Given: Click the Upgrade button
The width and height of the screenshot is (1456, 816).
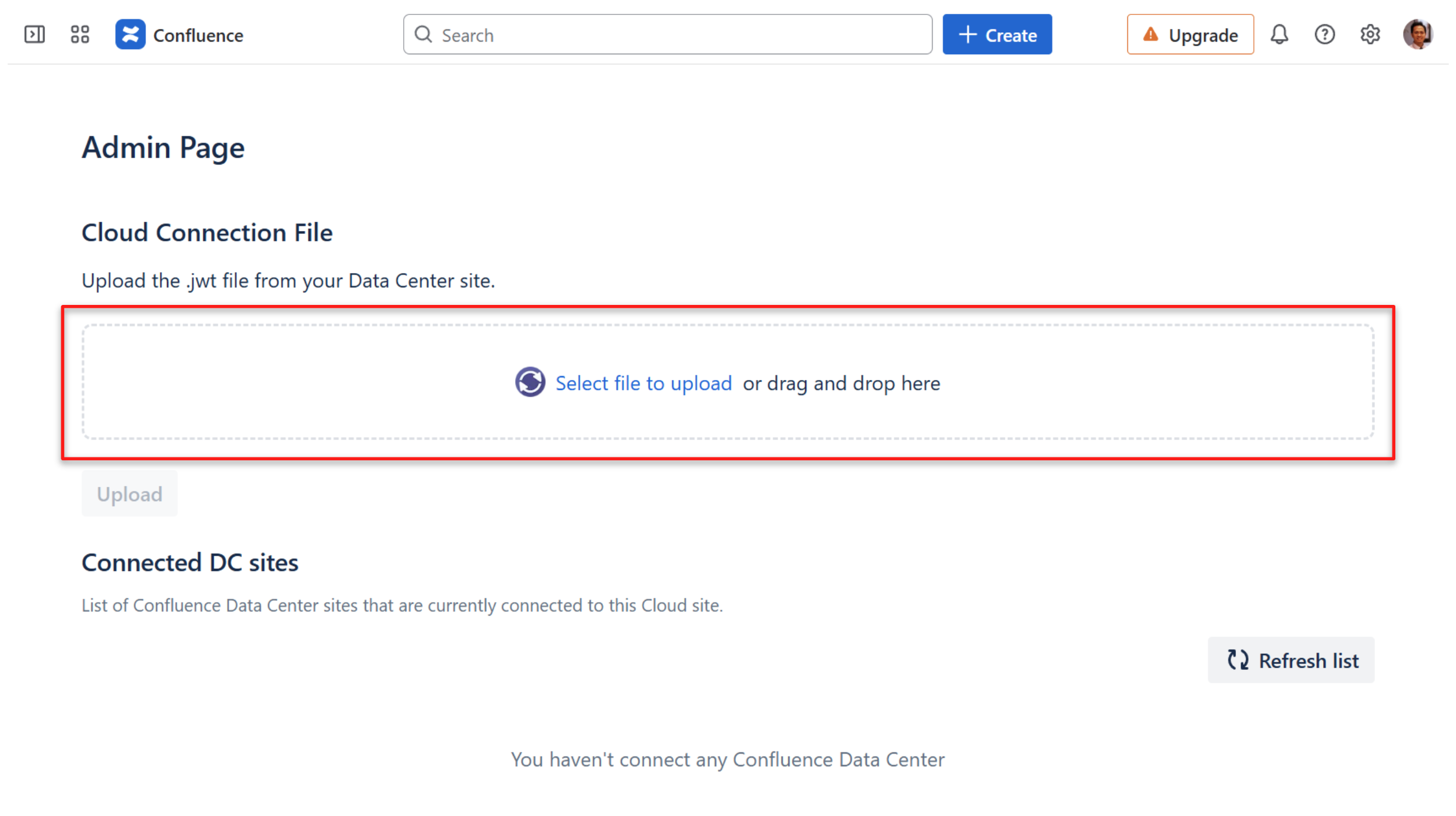Looking at the screenshot, I should [x=1202, y=35].
